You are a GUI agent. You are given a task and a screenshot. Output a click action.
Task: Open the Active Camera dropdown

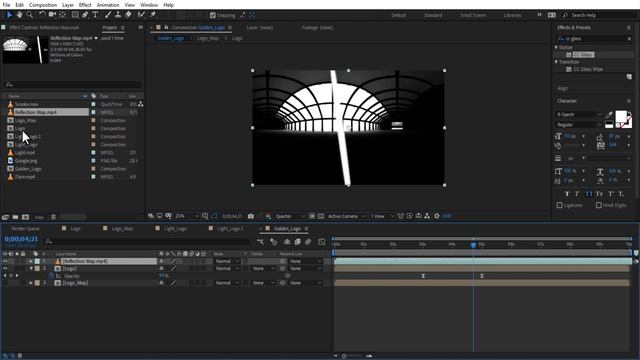[x=346, y=216]
